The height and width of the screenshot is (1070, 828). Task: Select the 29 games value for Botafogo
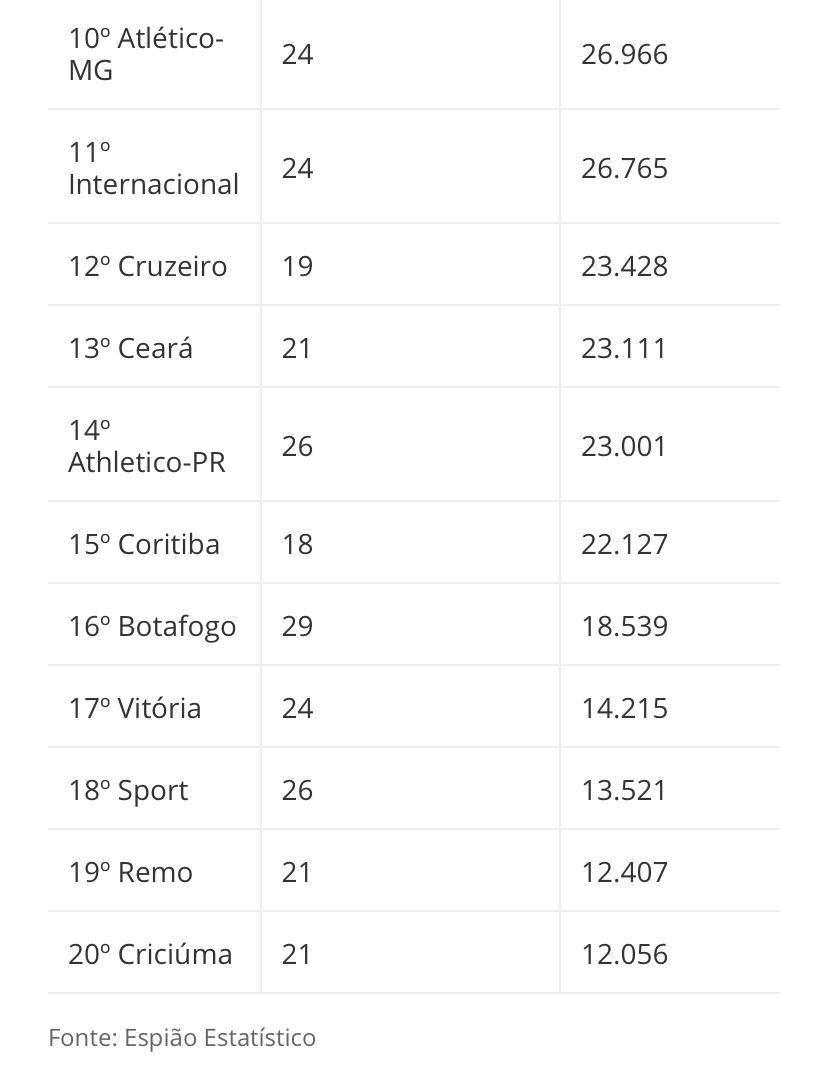click(x=298, y=626)
